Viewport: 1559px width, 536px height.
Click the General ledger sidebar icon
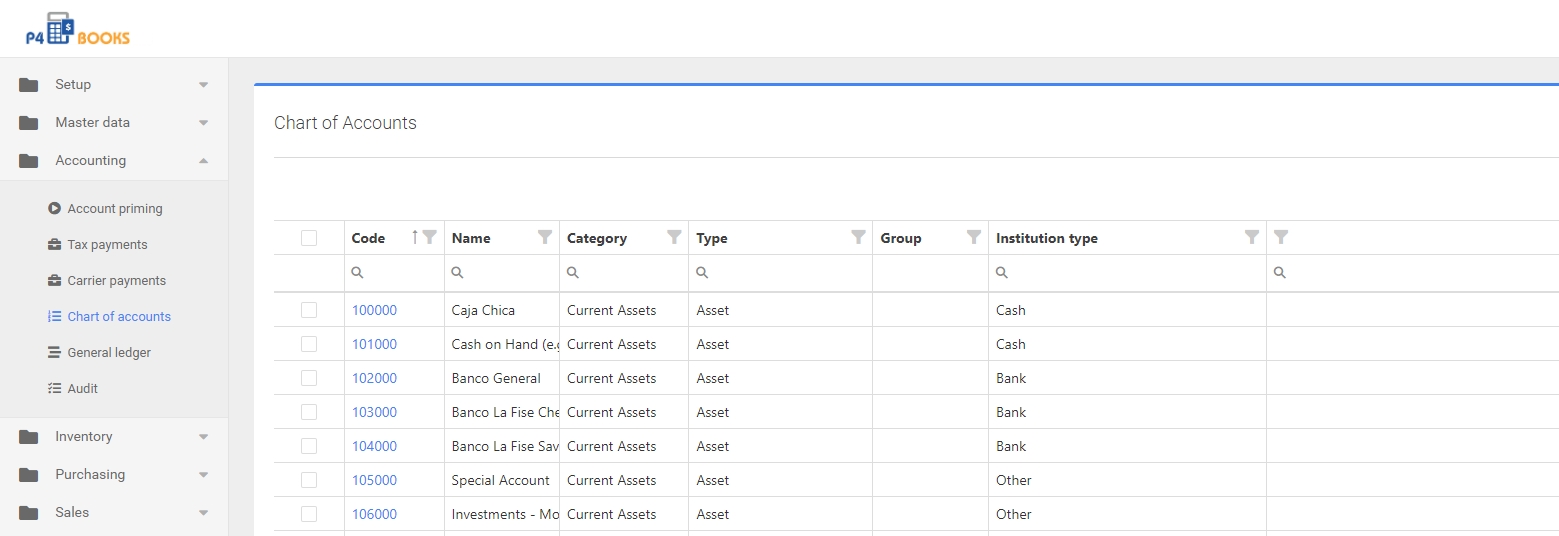[x=54, y=353]
